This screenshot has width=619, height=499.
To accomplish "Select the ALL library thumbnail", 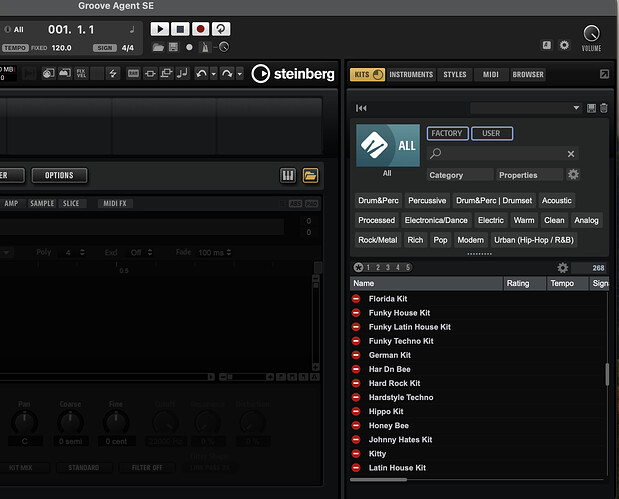I will pos(388,145).
